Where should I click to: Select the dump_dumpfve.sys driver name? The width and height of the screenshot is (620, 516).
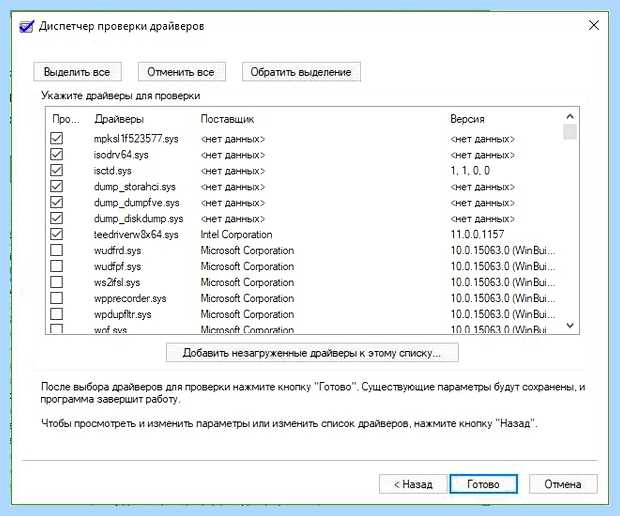point(136,203)
